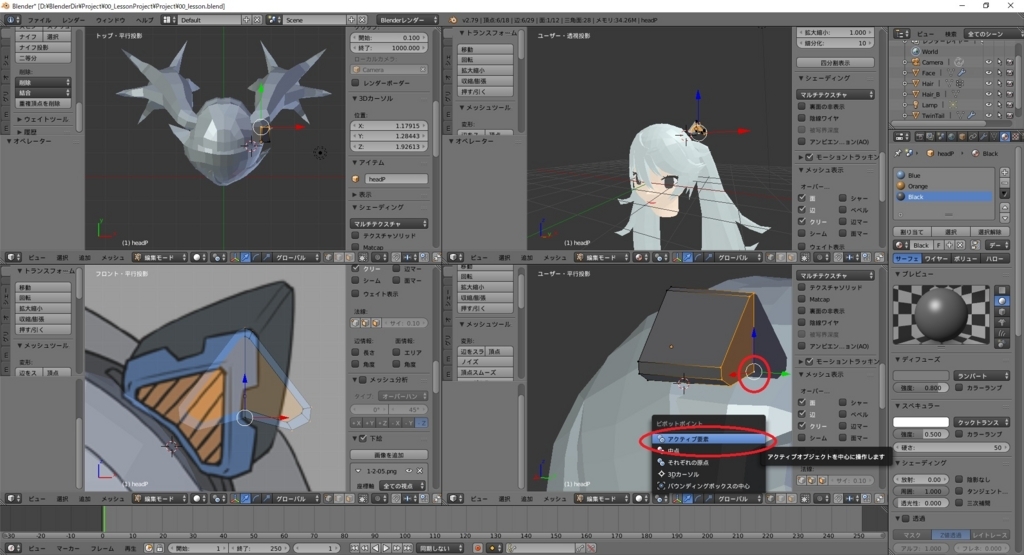Toggle snap magnet in User ortho viewport header
This screenshot has height=555, width=1024.
pyautogui.click(x=839, y=499)
